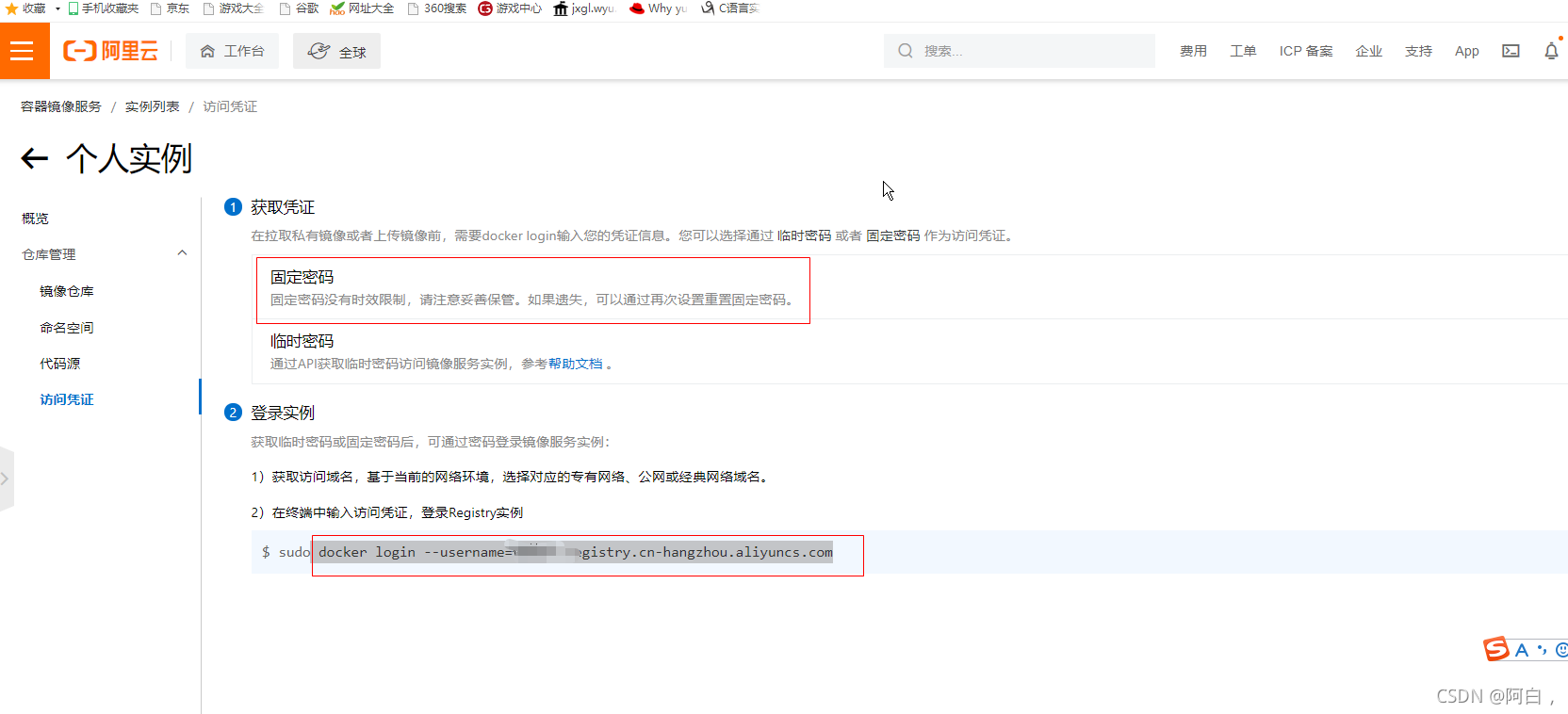
Task: Open the jxgl.wyu bookmark
Action: coord(584,8)
